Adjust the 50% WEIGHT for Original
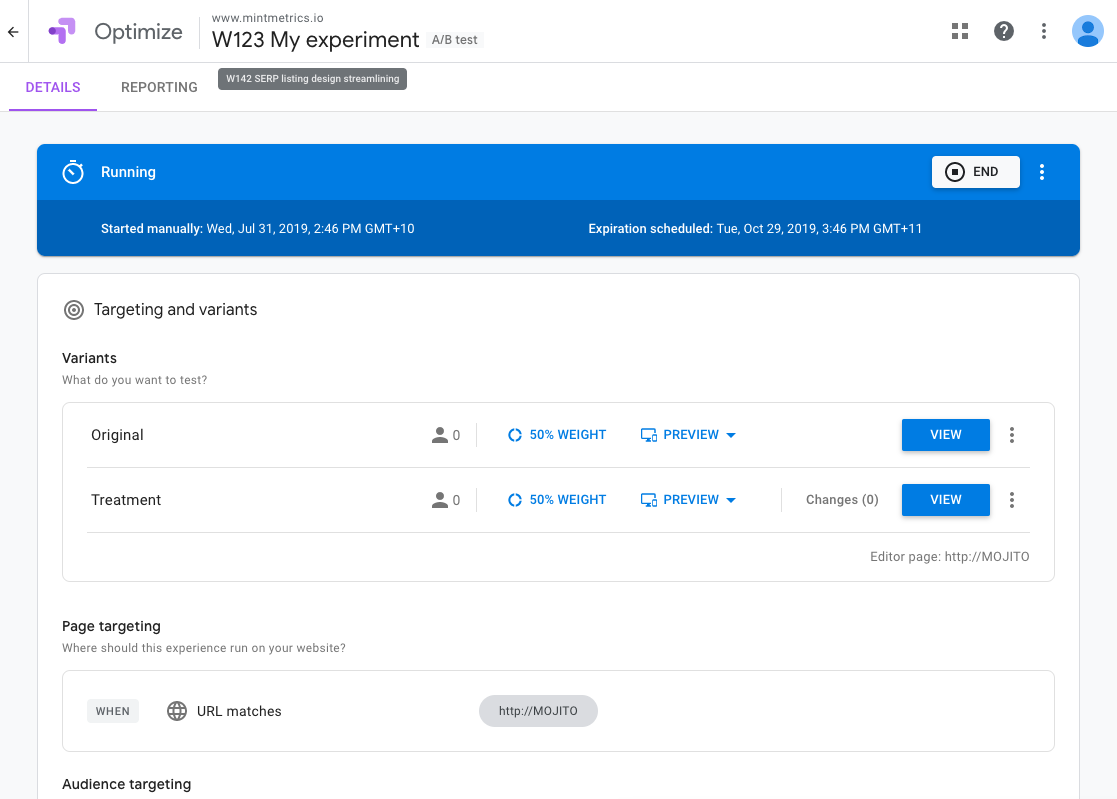This screenshot has width=1117, height=799. (x=556, y=434)
